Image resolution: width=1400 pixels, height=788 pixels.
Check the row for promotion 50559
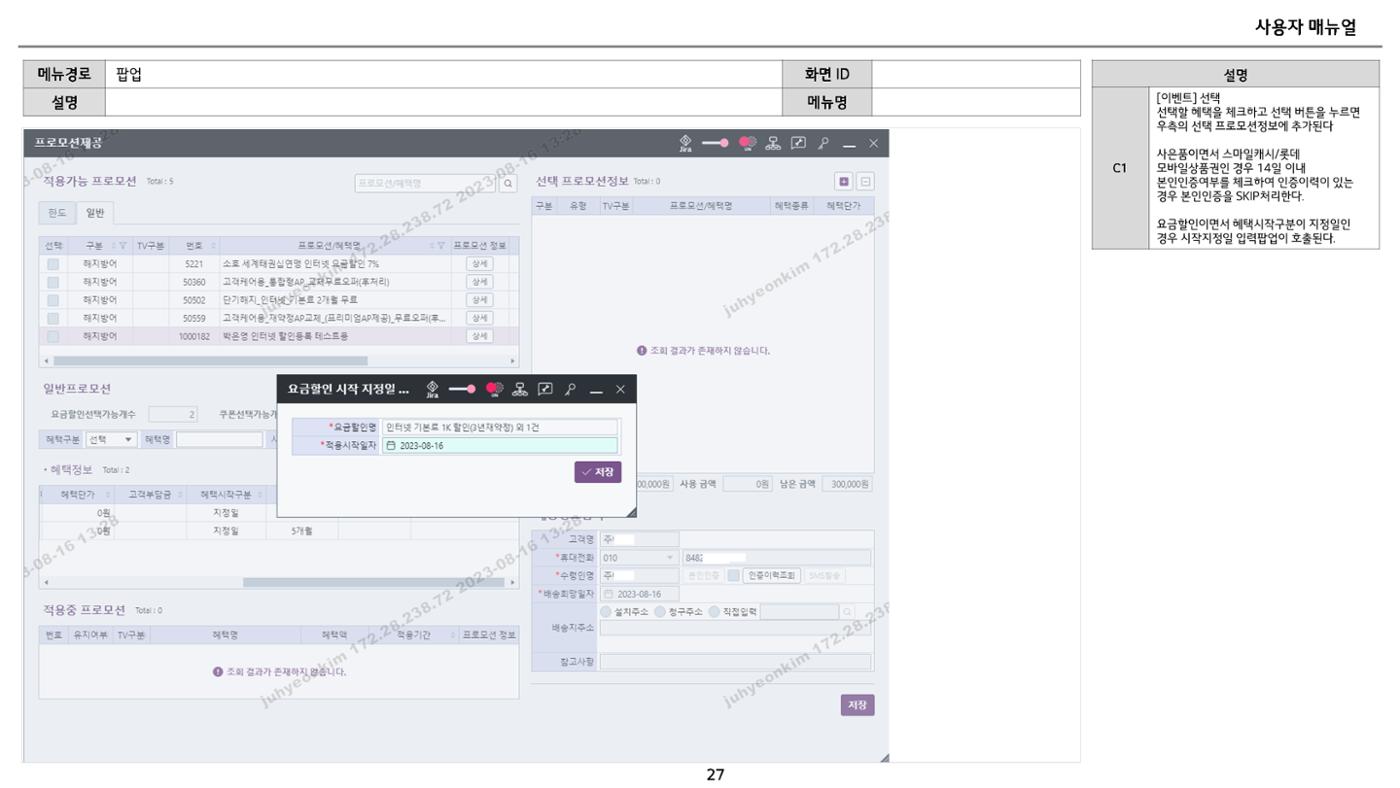coord(52,318)
